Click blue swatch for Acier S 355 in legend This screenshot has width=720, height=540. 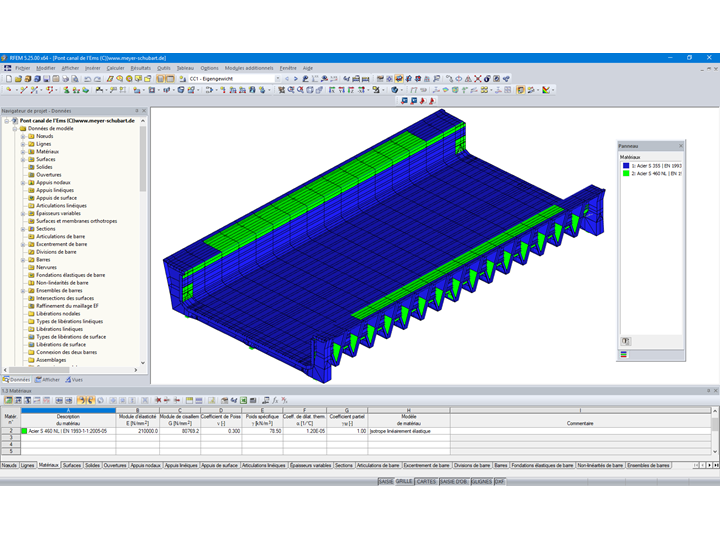[x=625, y=165]
